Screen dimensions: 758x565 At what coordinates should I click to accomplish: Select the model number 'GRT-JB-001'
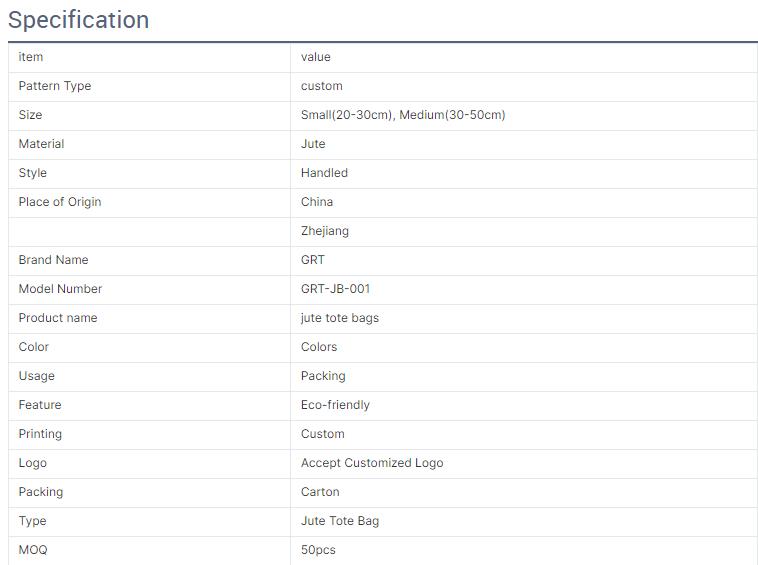tap(335, 289)
